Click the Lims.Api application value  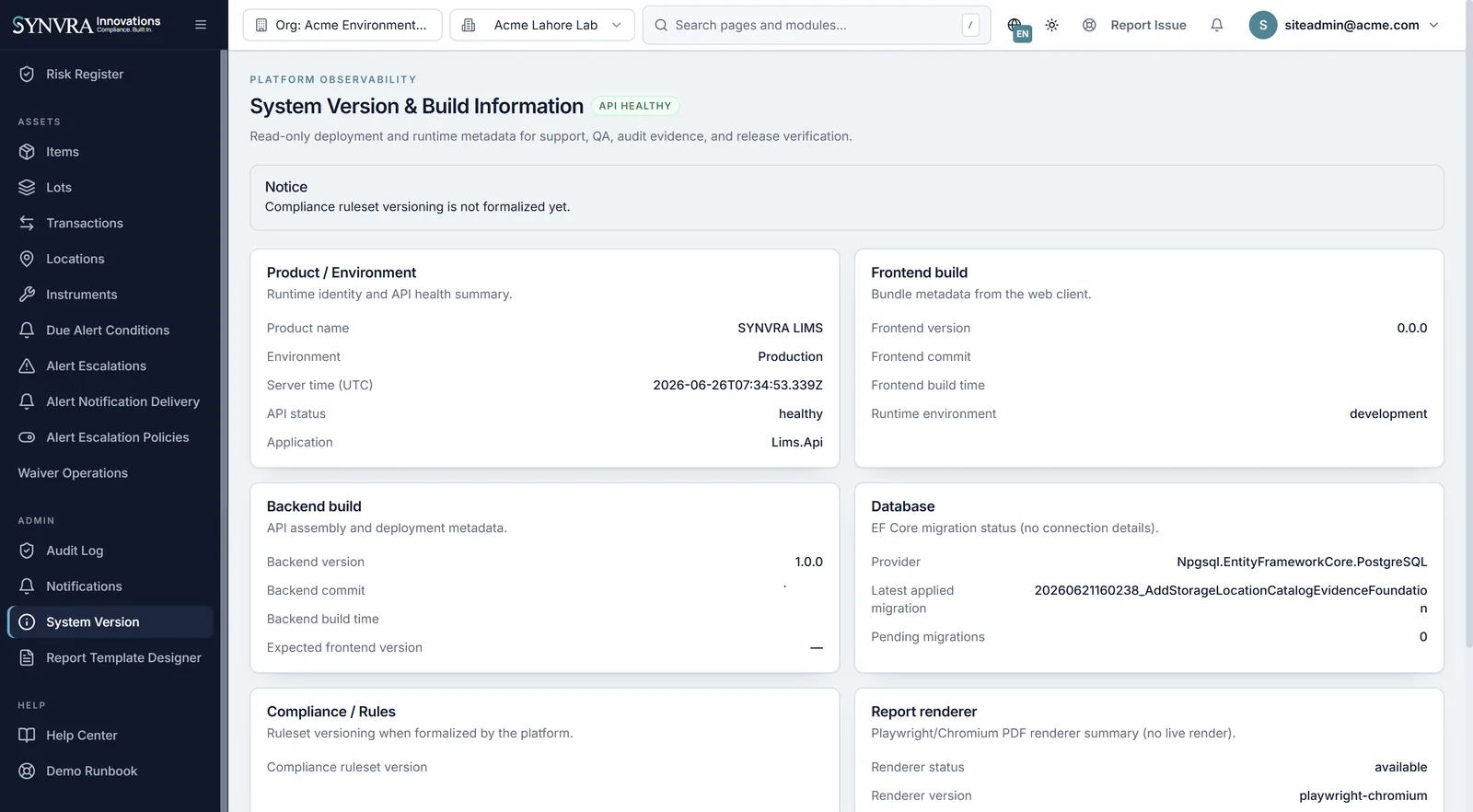(x=797, y=442)
